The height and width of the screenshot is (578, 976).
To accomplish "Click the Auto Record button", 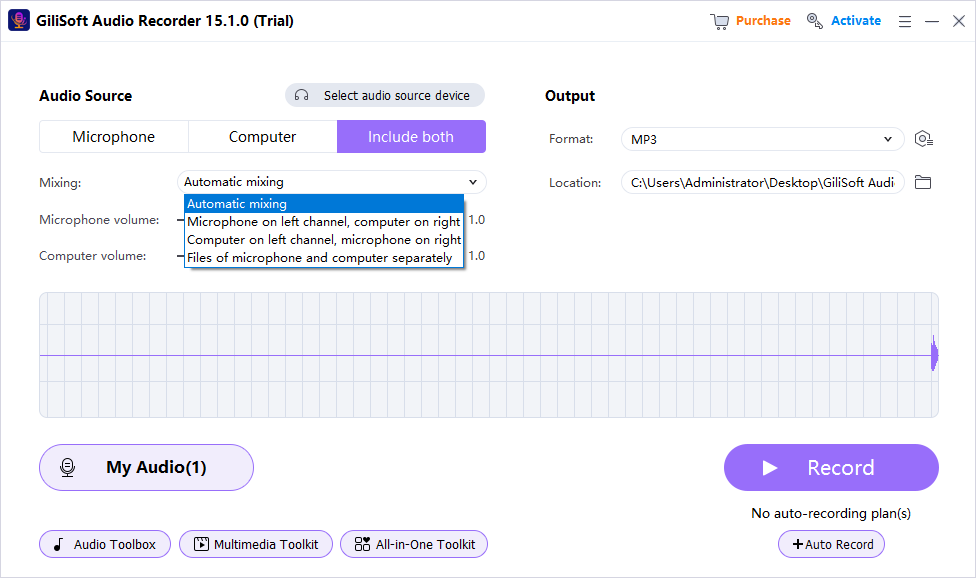I will (831, 544).
